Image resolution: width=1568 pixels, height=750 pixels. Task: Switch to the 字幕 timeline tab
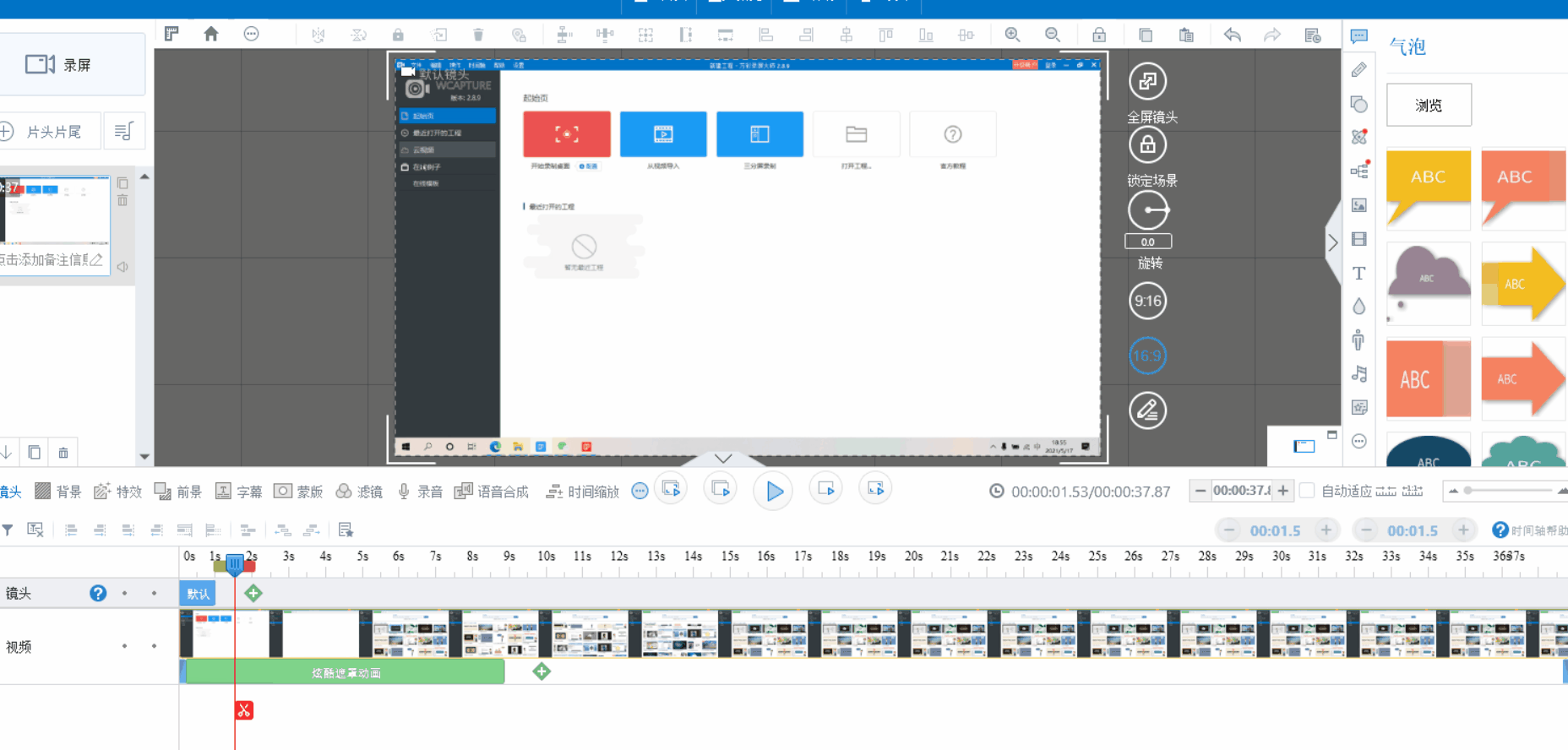click(239, 492)
